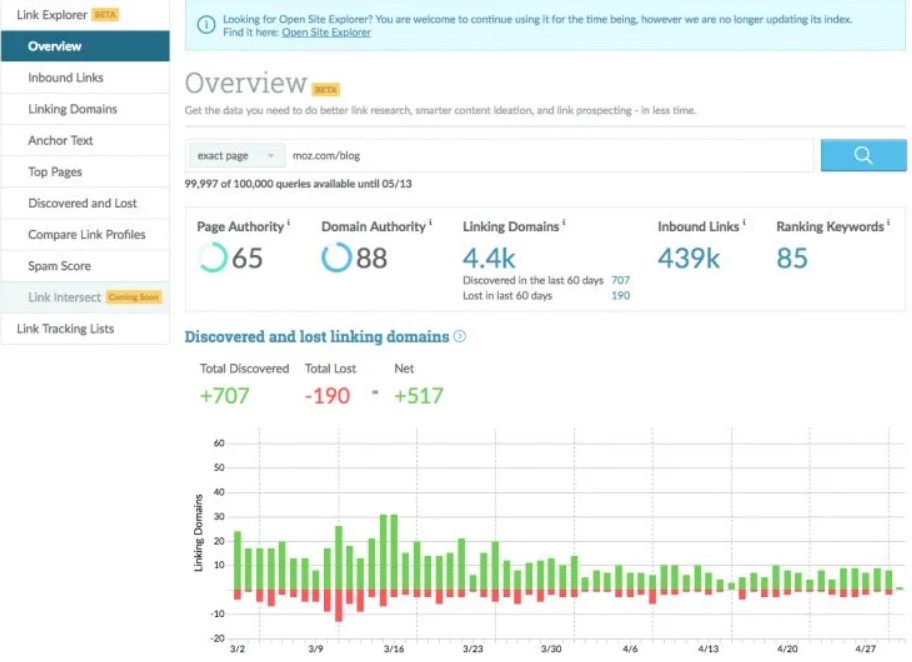Click the Page Authority 65 score

(247, 258)
